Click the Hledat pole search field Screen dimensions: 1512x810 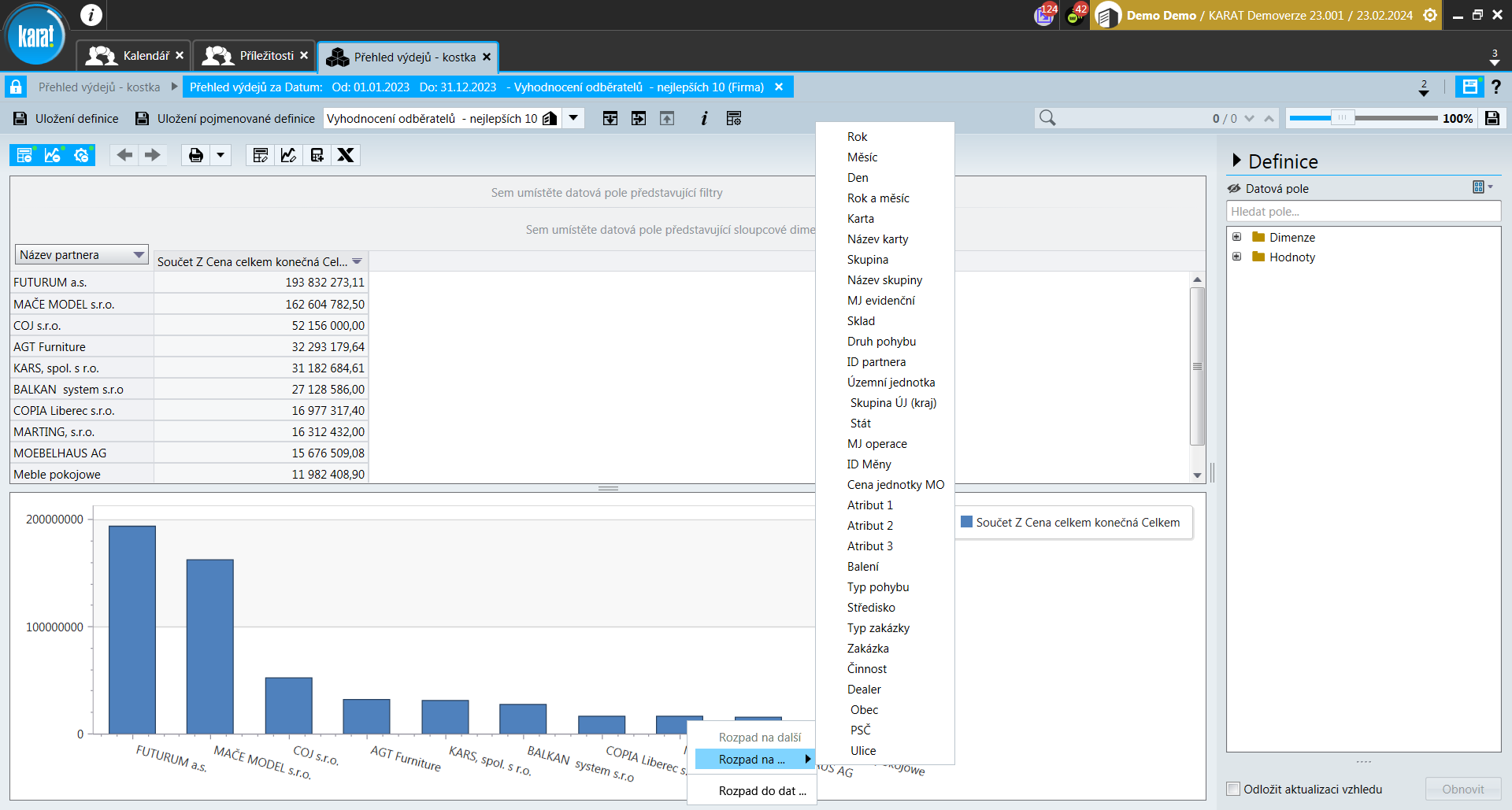[1362, 211]
